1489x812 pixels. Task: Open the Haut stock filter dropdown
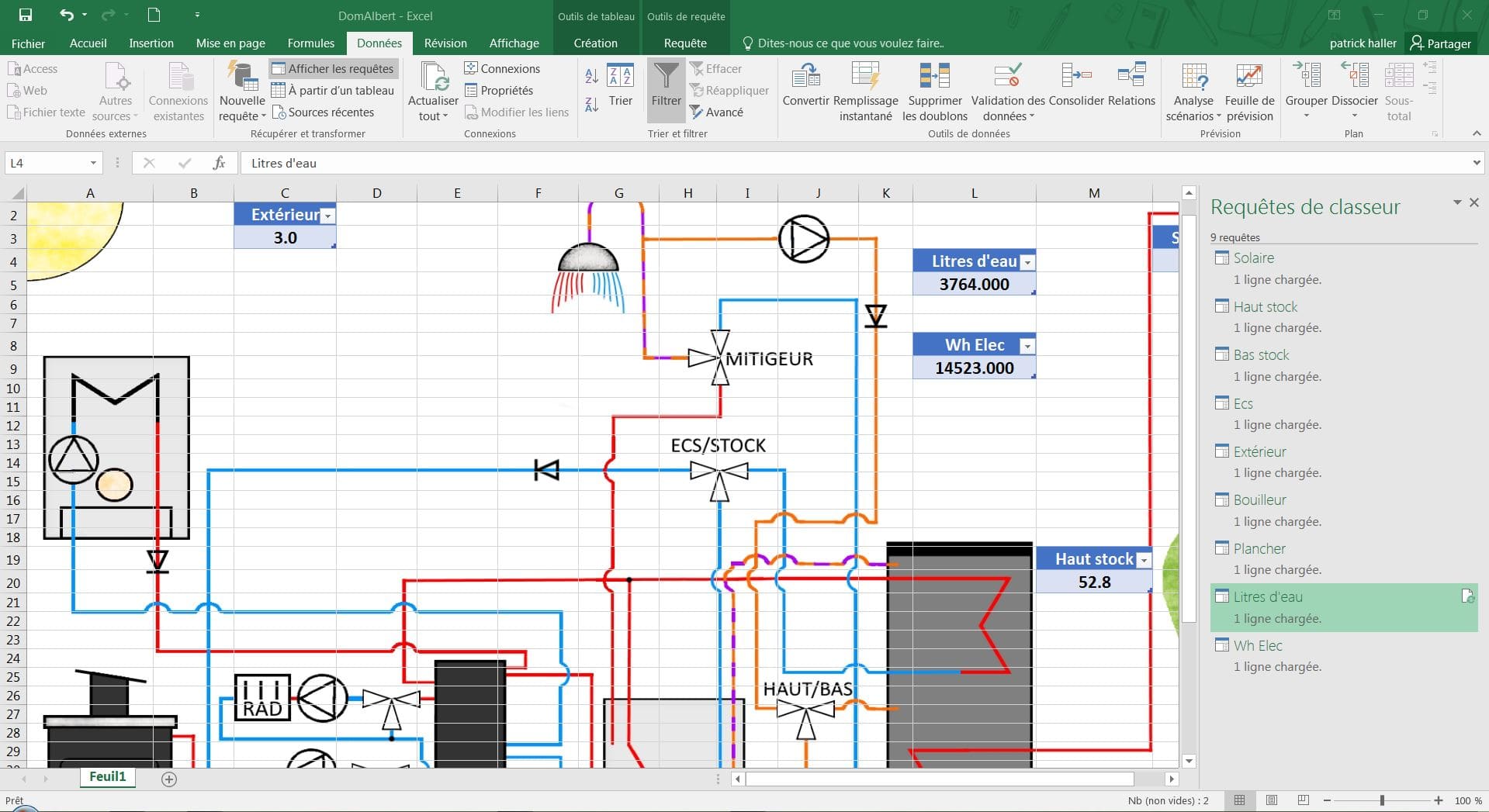pos(1143,560)
